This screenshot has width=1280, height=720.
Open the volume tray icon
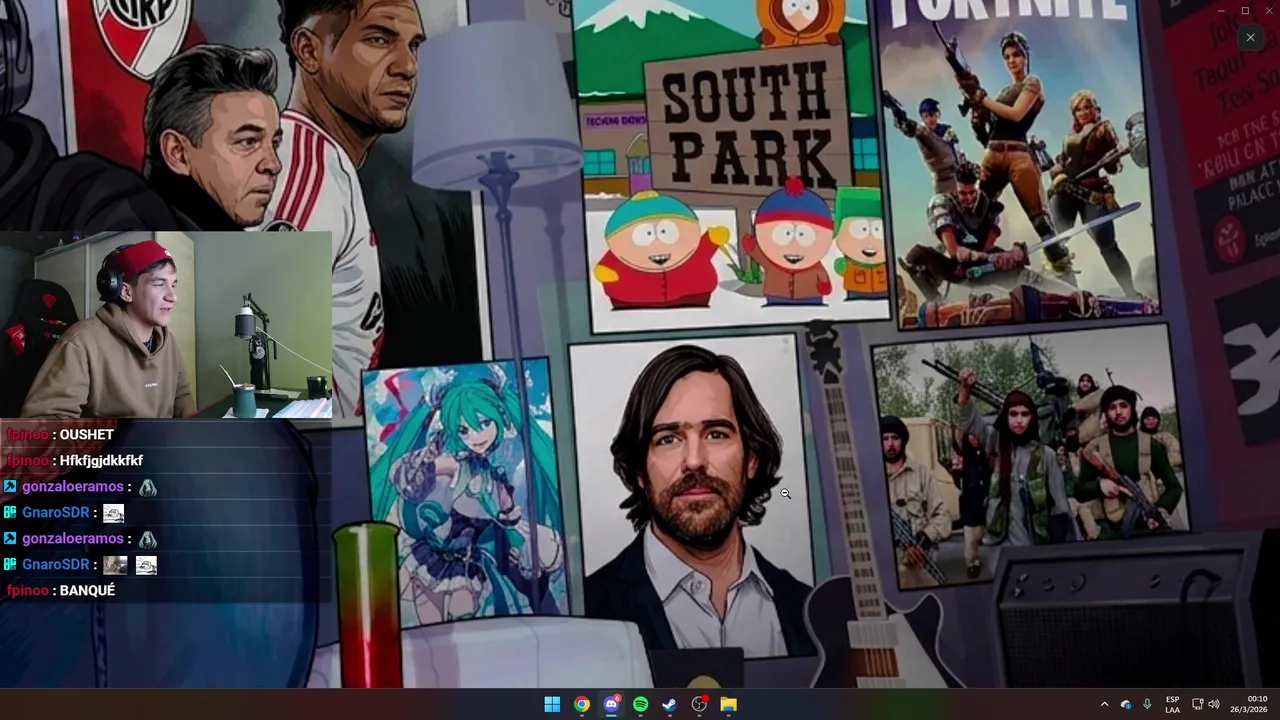click(x=1213, y=704)
